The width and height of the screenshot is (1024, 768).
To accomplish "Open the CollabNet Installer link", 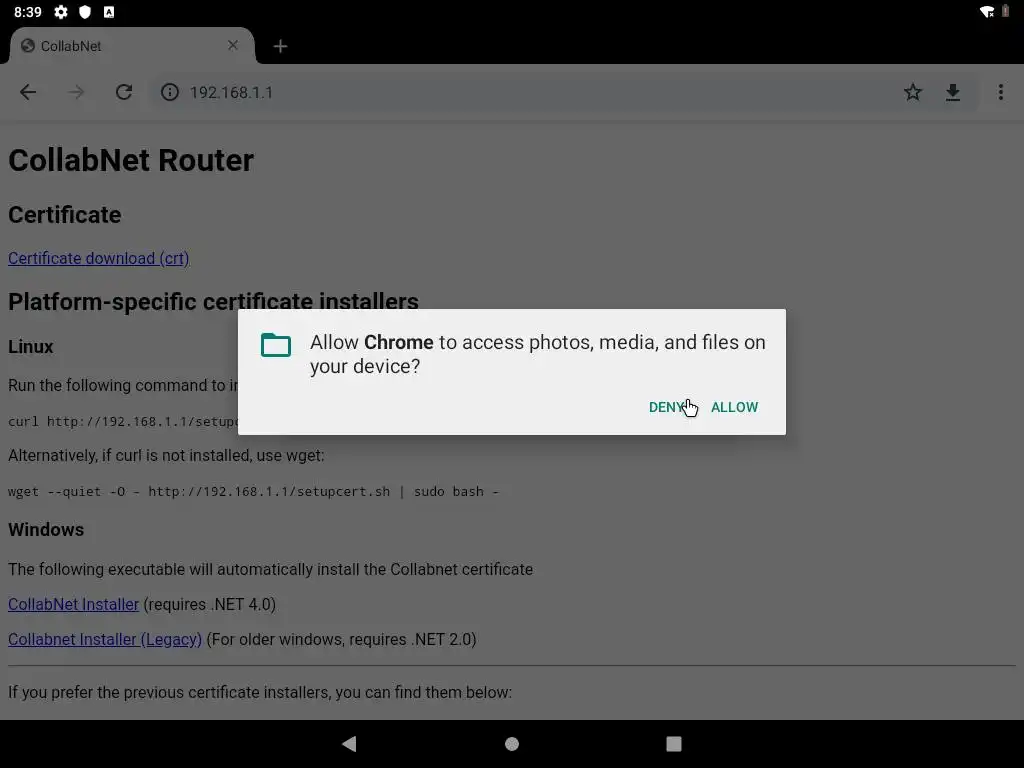I will pyautogui.click(x=73, y=604).
